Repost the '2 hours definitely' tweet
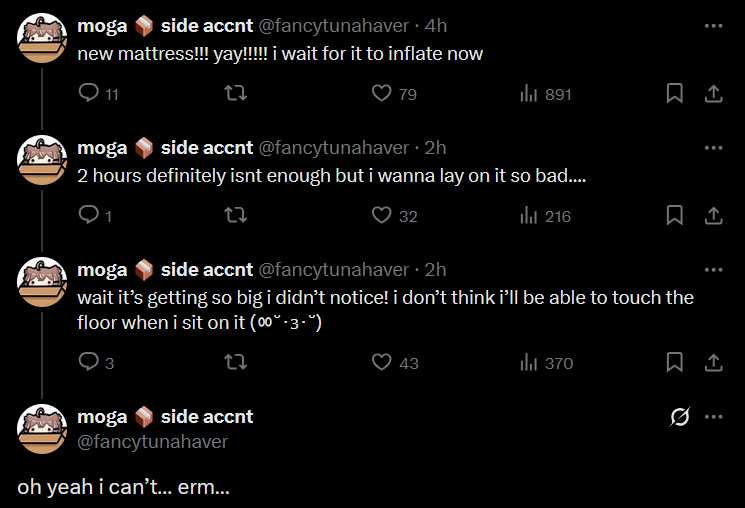745x508 pixels. tap(236, 215)
